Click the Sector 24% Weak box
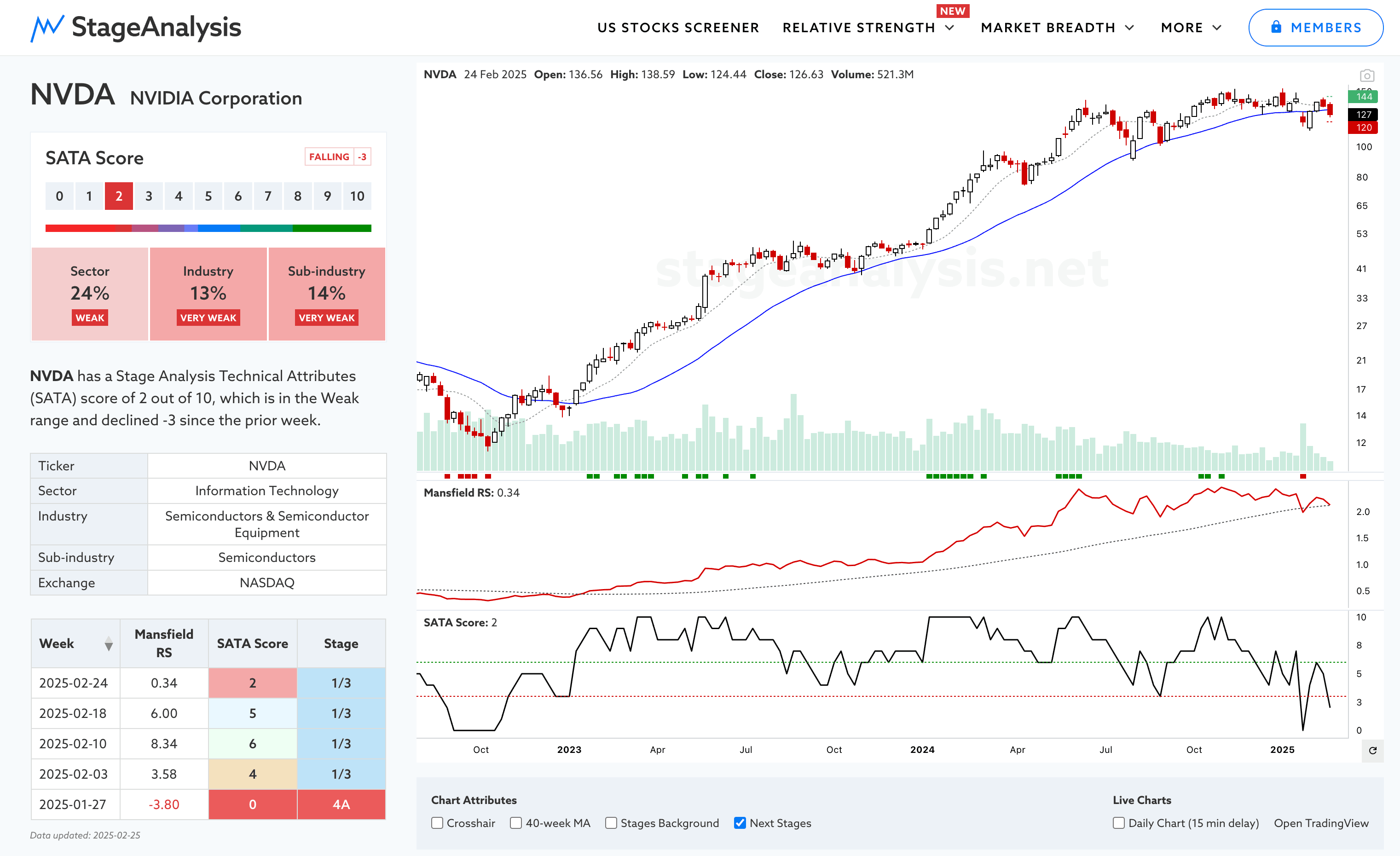Image resolution: width=1400 pixels, height=856 pixels. coord(90,294)
